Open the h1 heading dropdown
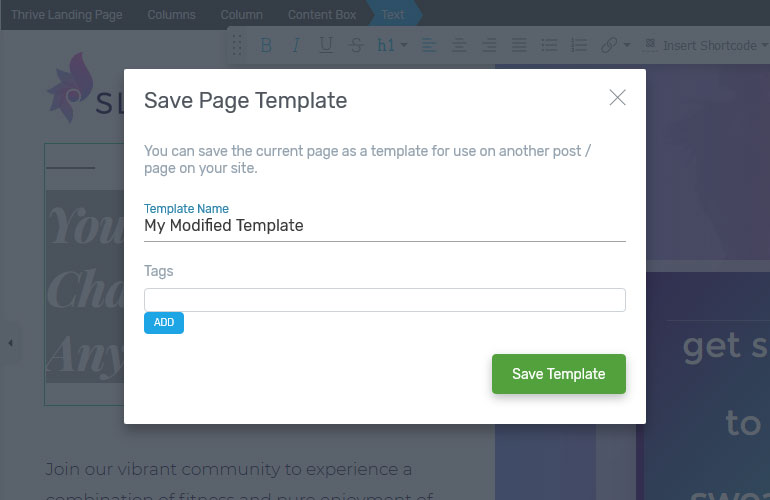 point(392,45)
